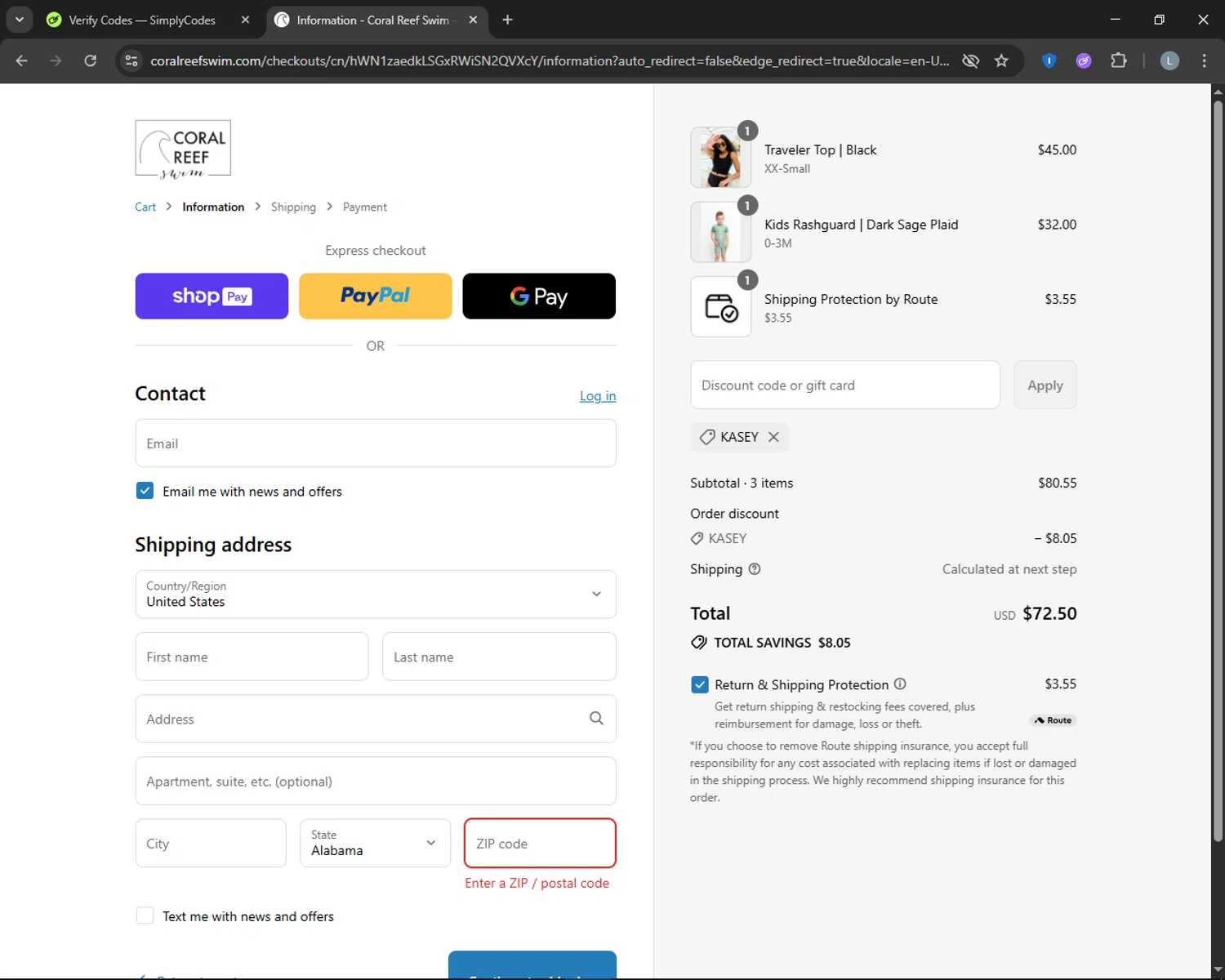Click the Apply discount button

tap(1045, 385)
